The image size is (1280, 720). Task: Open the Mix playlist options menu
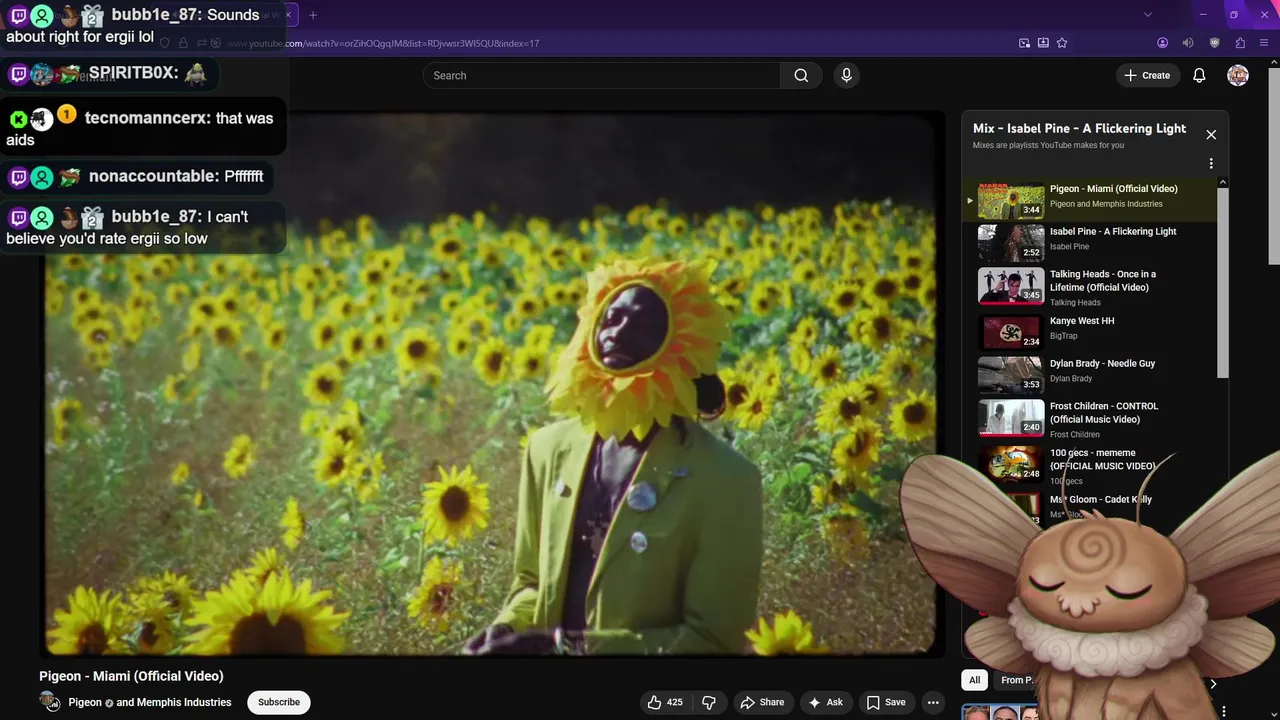1211,163
